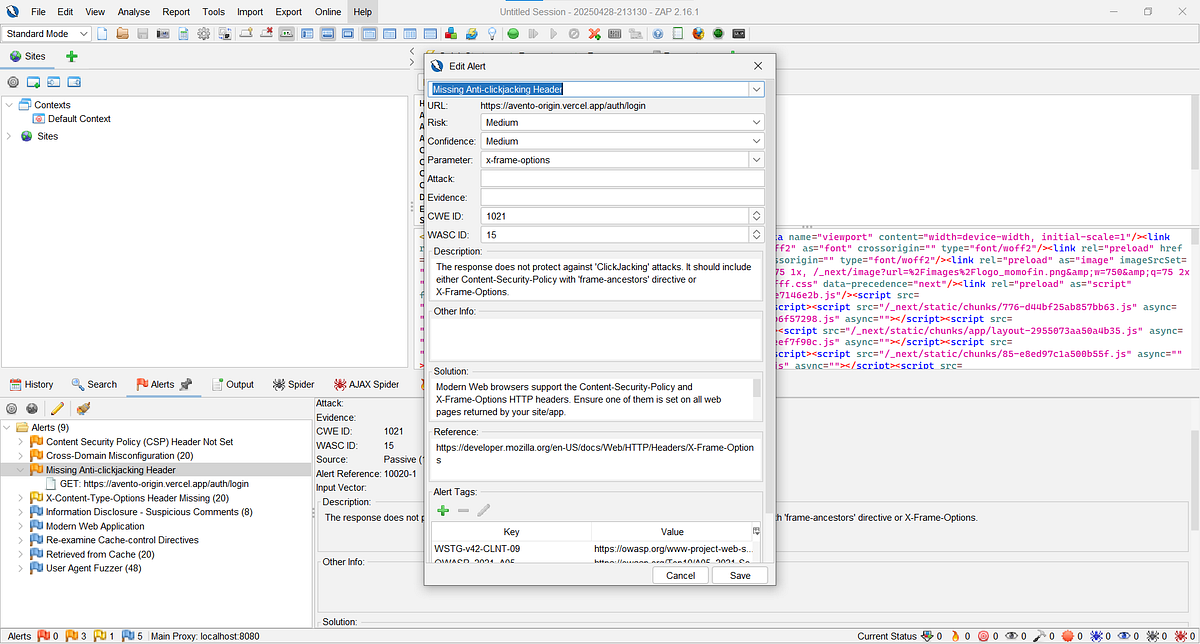Open the Analyse menu

pos(133,12)
